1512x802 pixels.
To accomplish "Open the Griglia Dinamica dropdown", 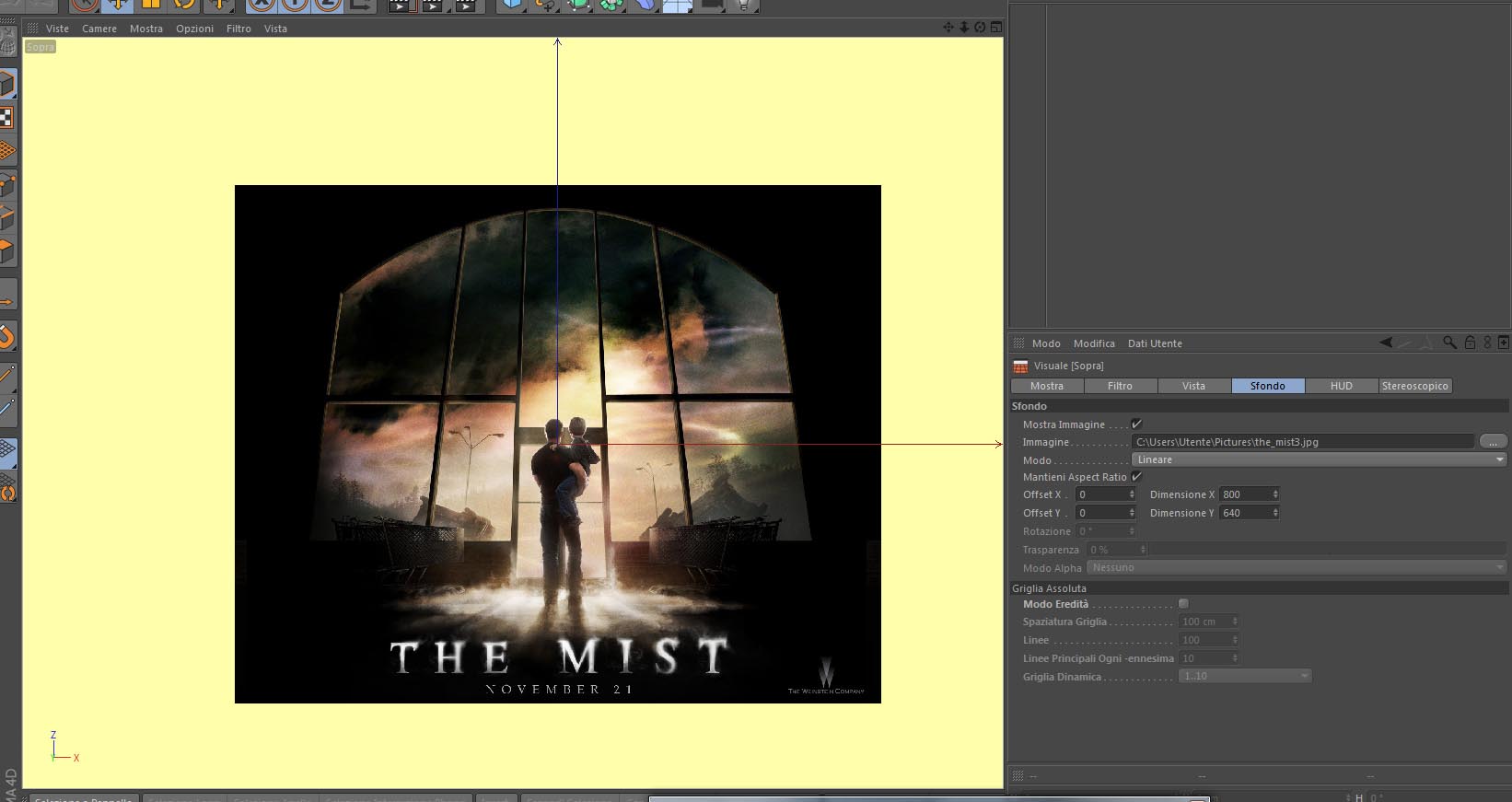I will 1244,676.
